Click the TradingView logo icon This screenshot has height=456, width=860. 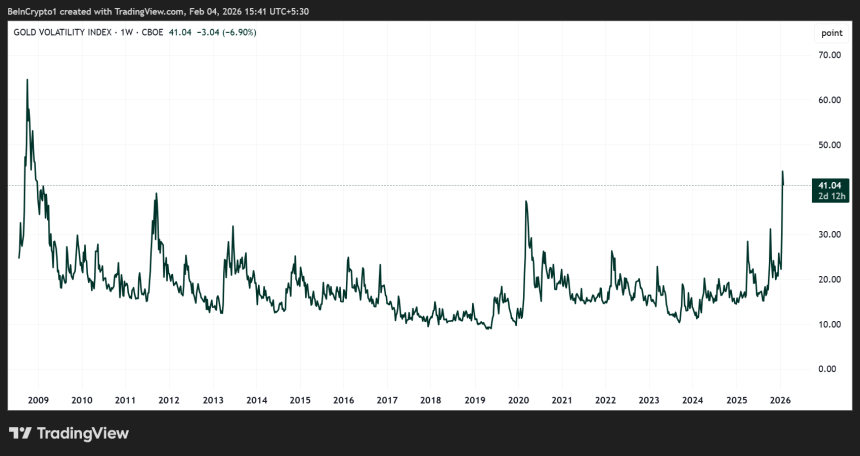click(x=20, y=434)
